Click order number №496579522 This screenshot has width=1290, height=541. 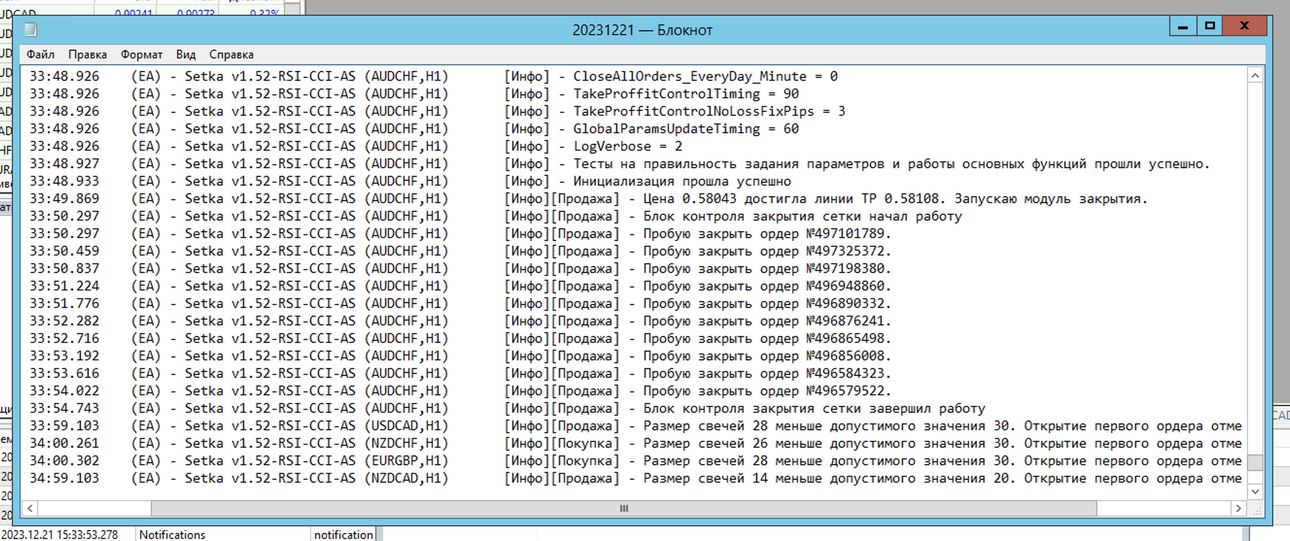[x=847, y=391]
